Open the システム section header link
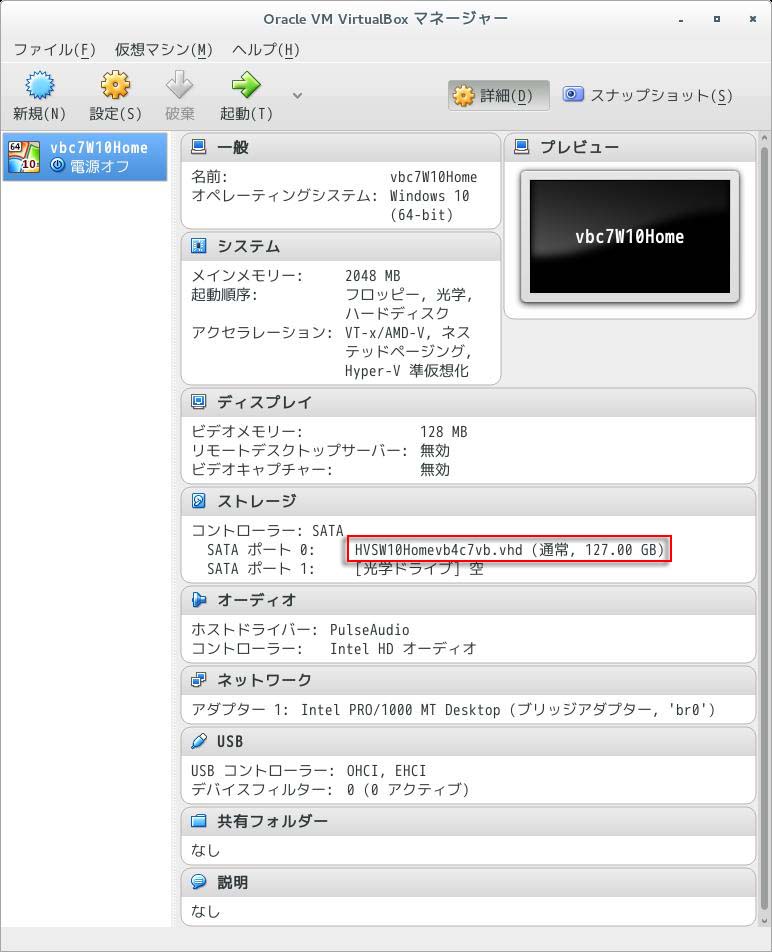This screenshot has width=772, height=952. [x=249, y=246]
